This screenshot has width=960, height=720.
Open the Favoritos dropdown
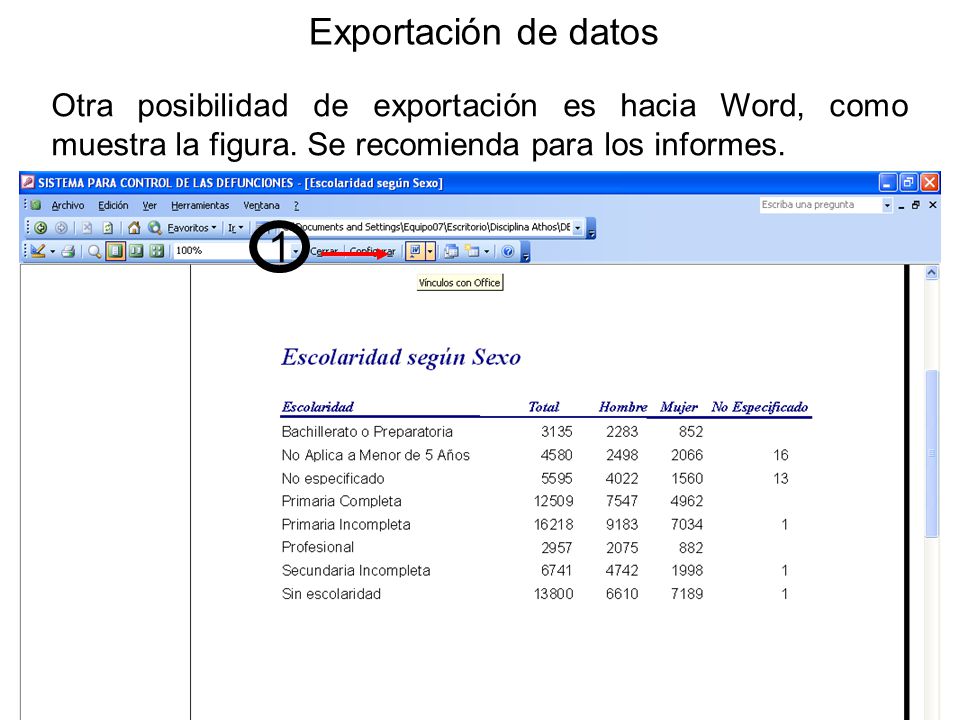(192, 228)
